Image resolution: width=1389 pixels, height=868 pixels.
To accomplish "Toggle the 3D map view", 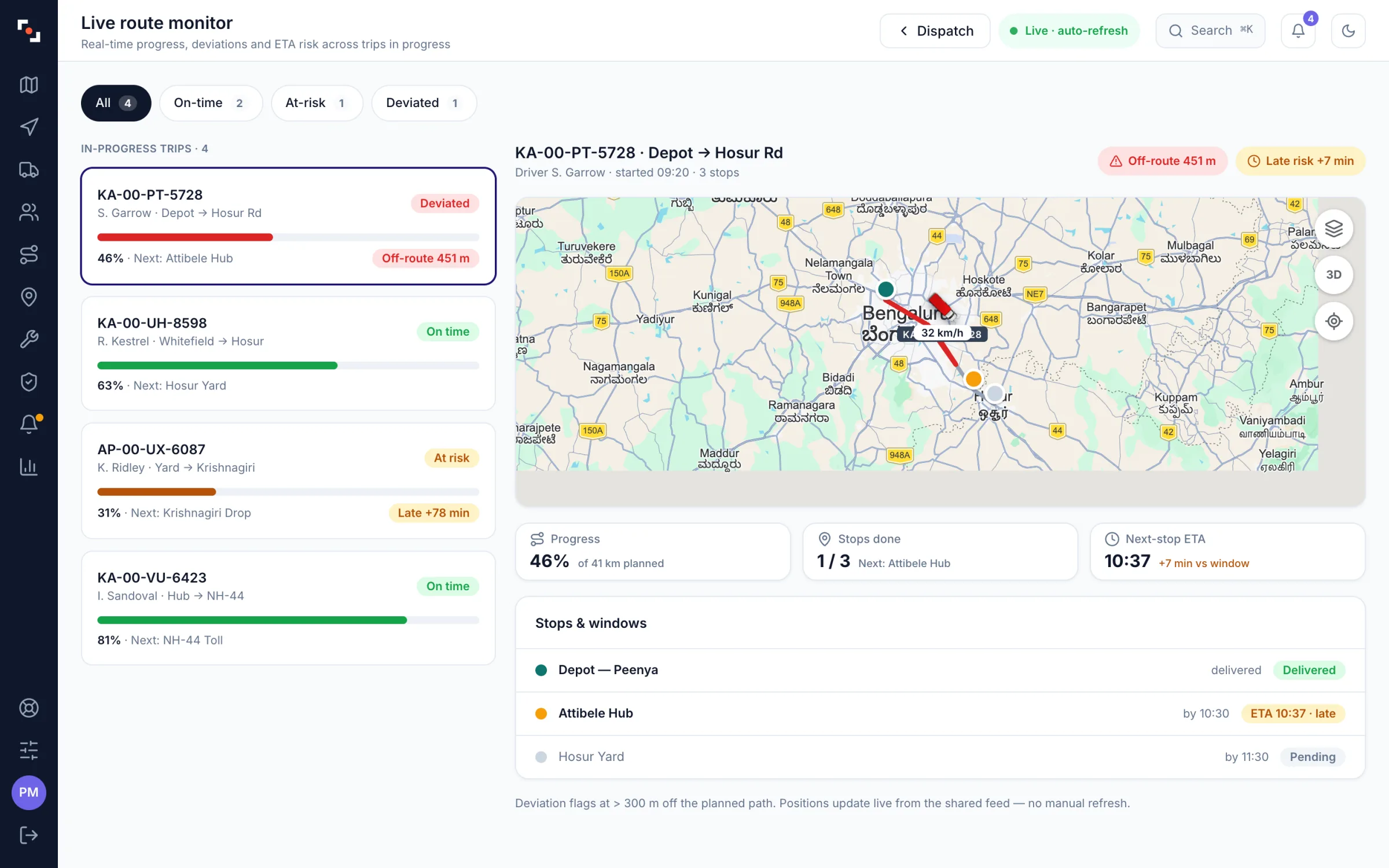I will [1333, 275].
